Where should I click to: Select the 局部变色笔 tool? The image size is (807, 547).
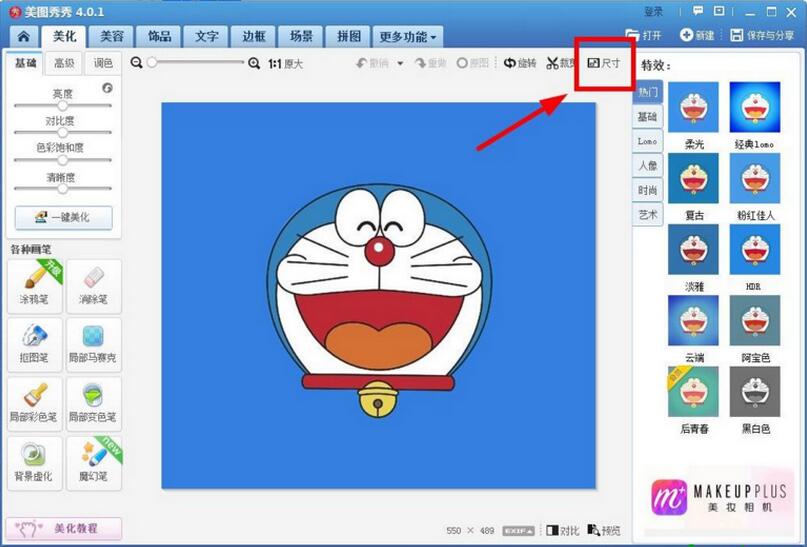pos(94,404)
